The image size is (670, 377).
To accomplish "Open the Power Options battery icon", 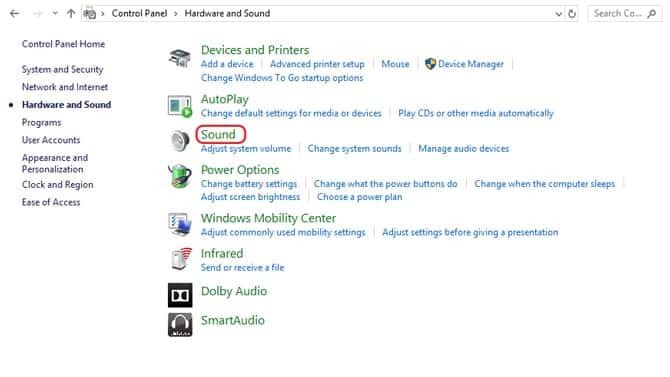I will 179,176.
